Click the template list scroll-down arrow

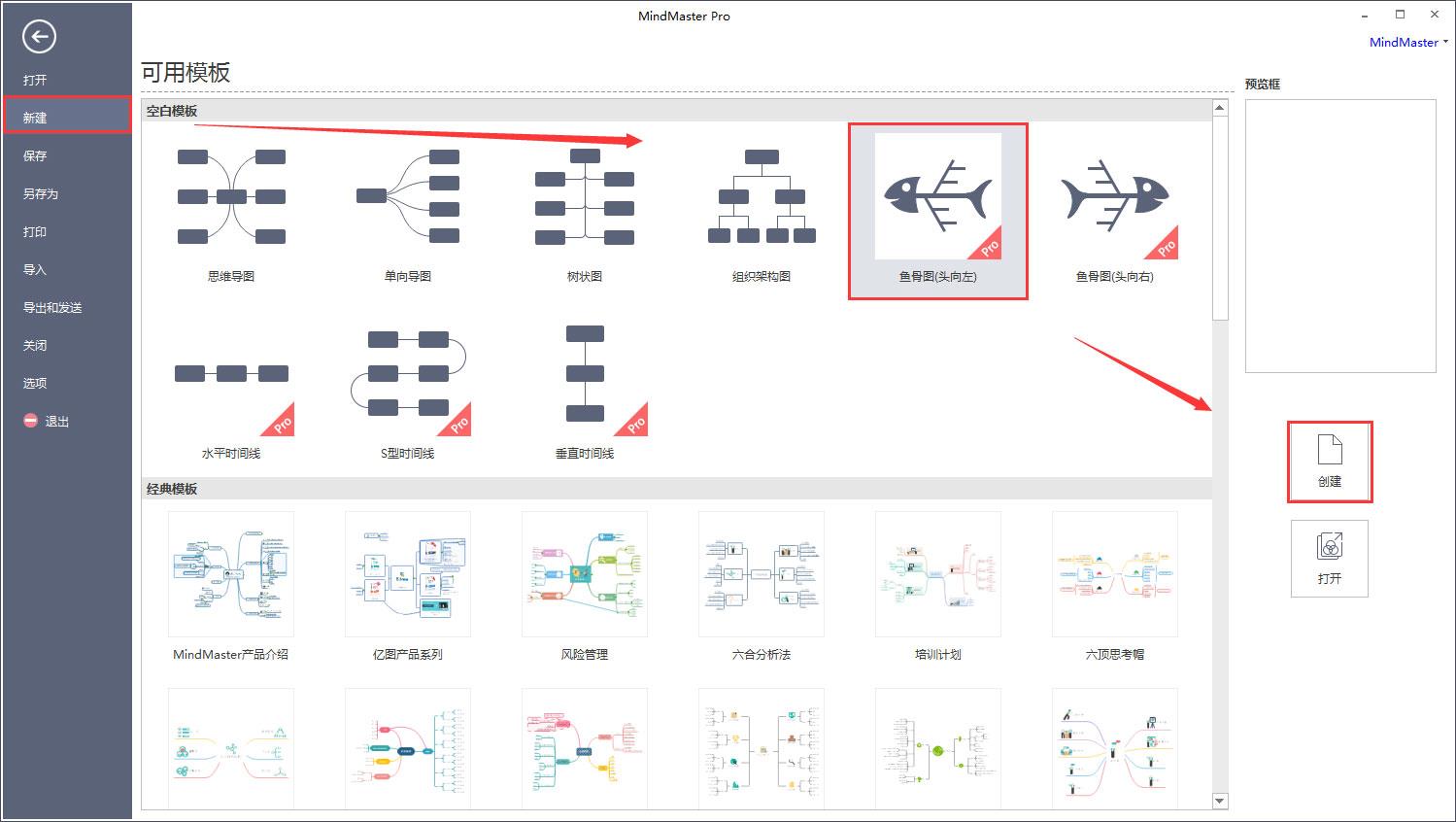coord(1220,801)
